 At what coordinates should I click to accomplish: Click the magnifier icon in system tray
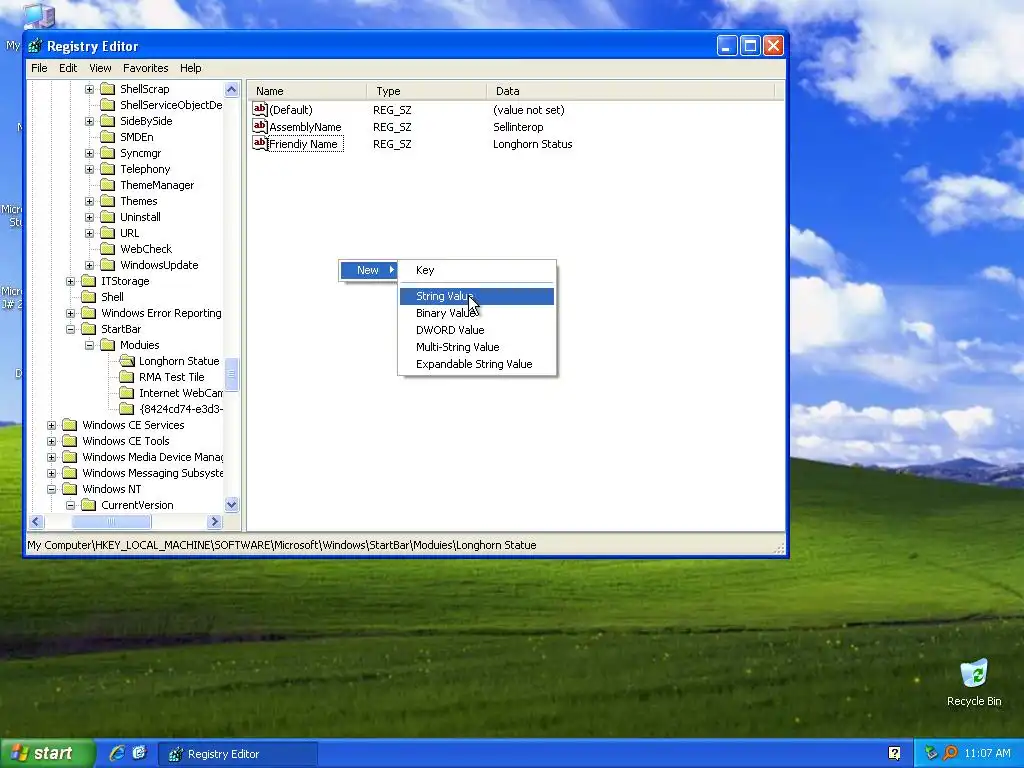[x=950, y=753]
